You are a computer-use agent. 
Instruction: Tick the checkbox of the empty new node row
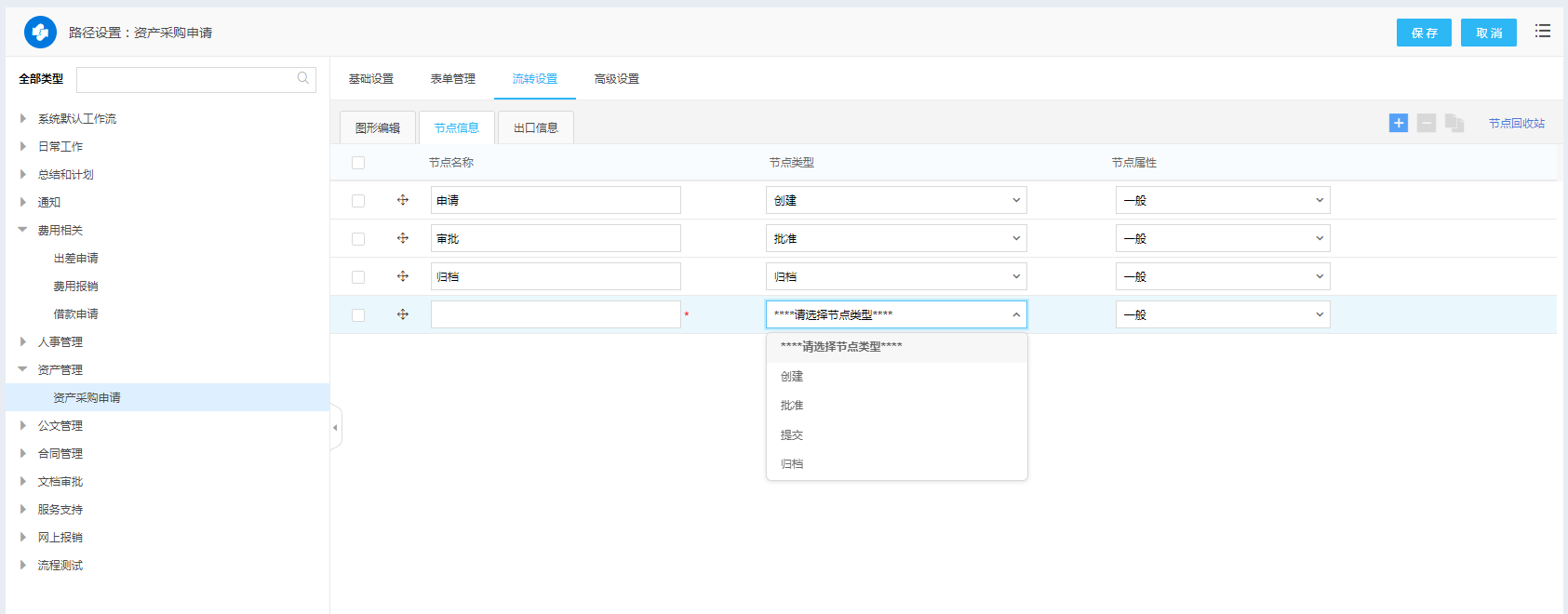pos(358,315)
